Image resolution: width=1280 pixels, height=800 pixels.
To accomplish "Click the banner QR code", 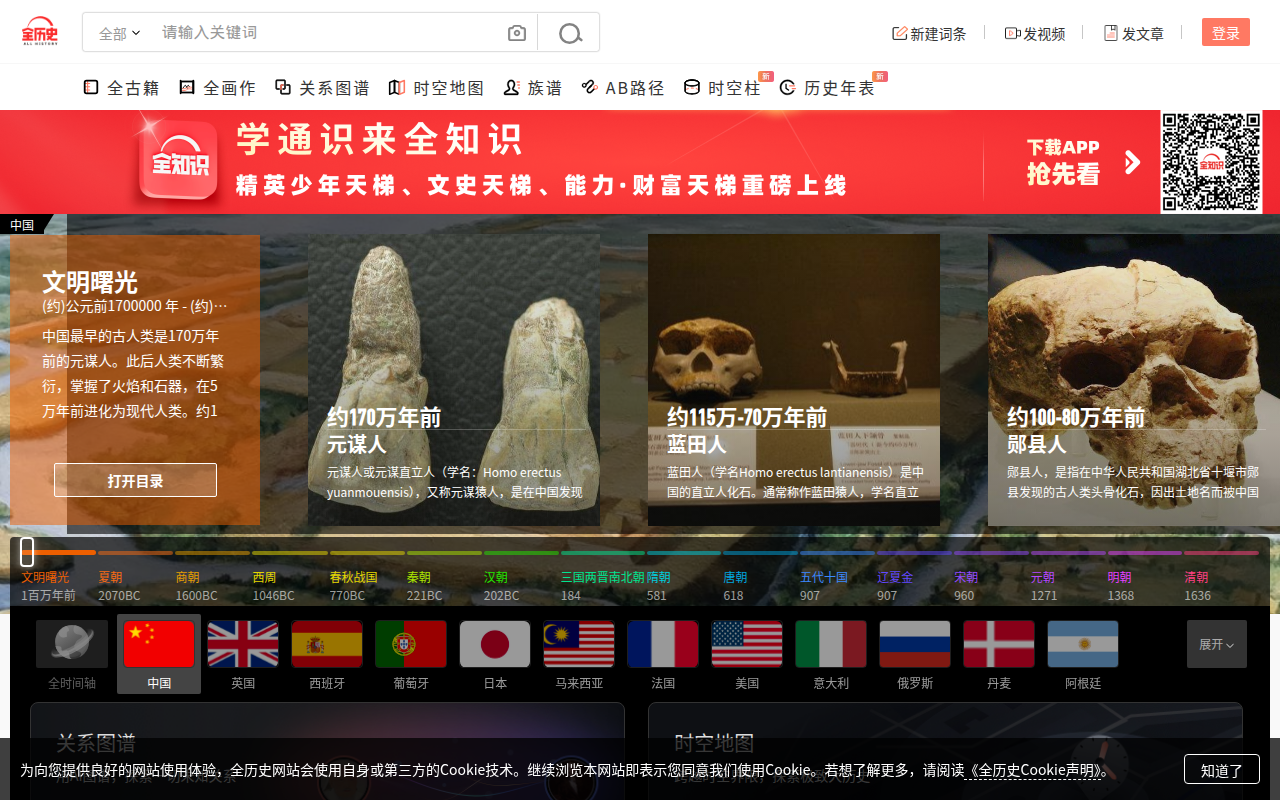I will click(1211, 162).
